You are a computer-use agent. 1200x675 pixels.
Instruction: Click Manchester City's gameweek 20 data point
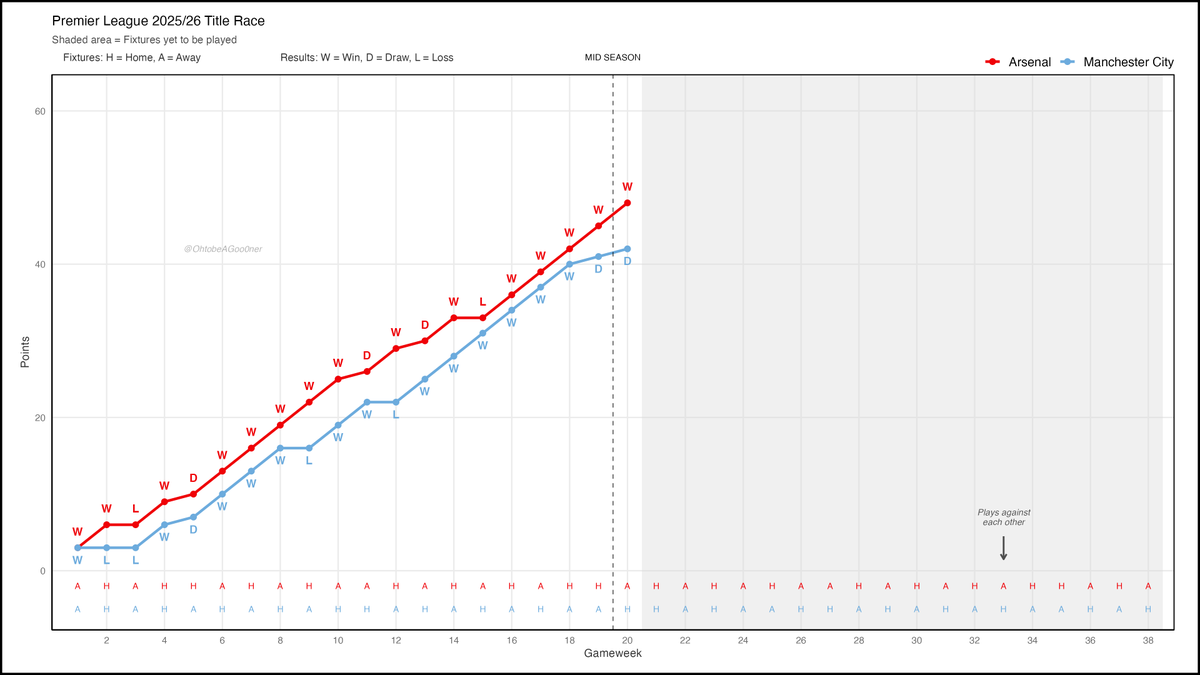click(x=627, y=249)
